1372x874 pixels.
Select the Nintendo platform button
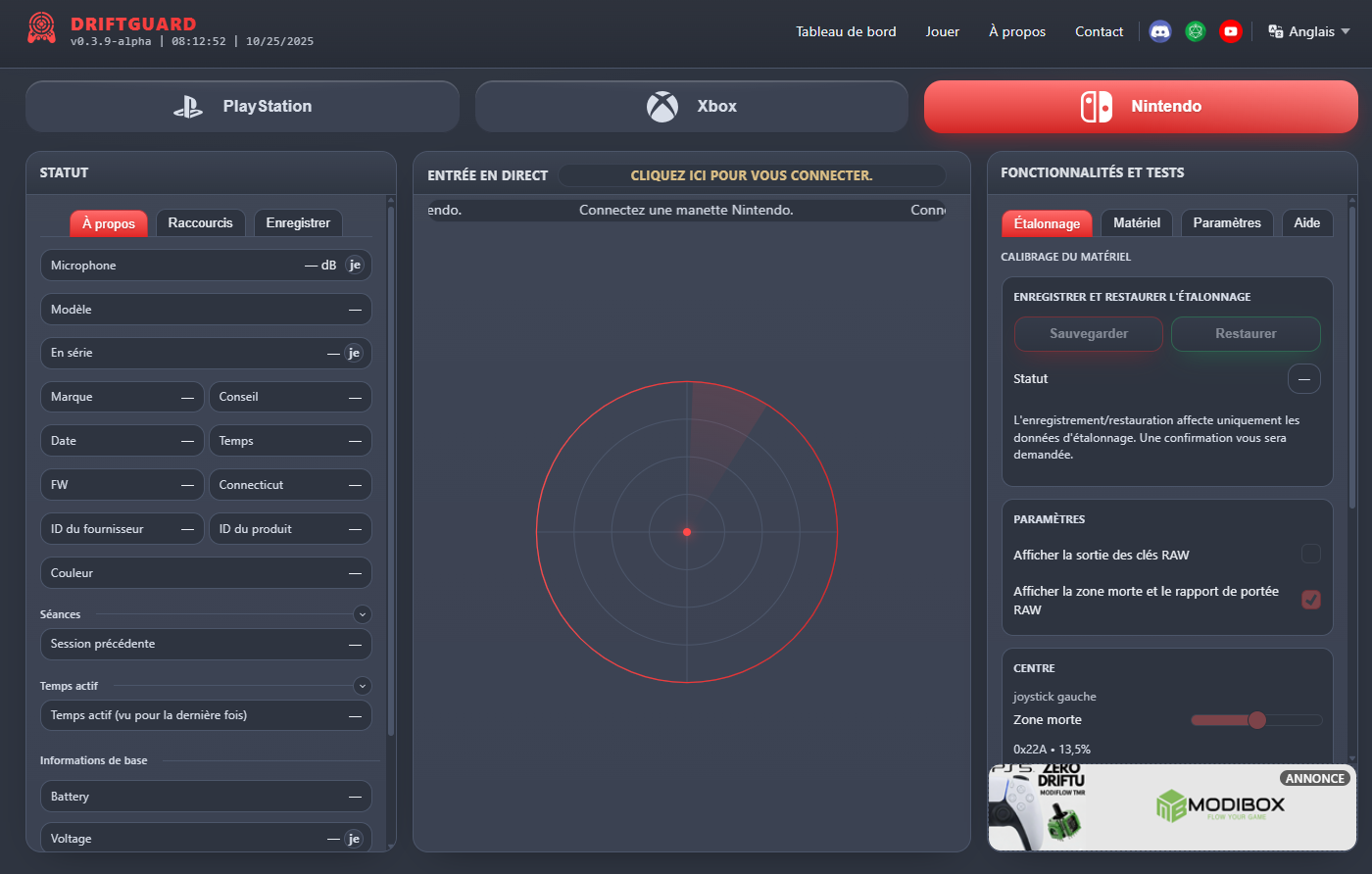pyautogui.click(x=1141, y=107)
